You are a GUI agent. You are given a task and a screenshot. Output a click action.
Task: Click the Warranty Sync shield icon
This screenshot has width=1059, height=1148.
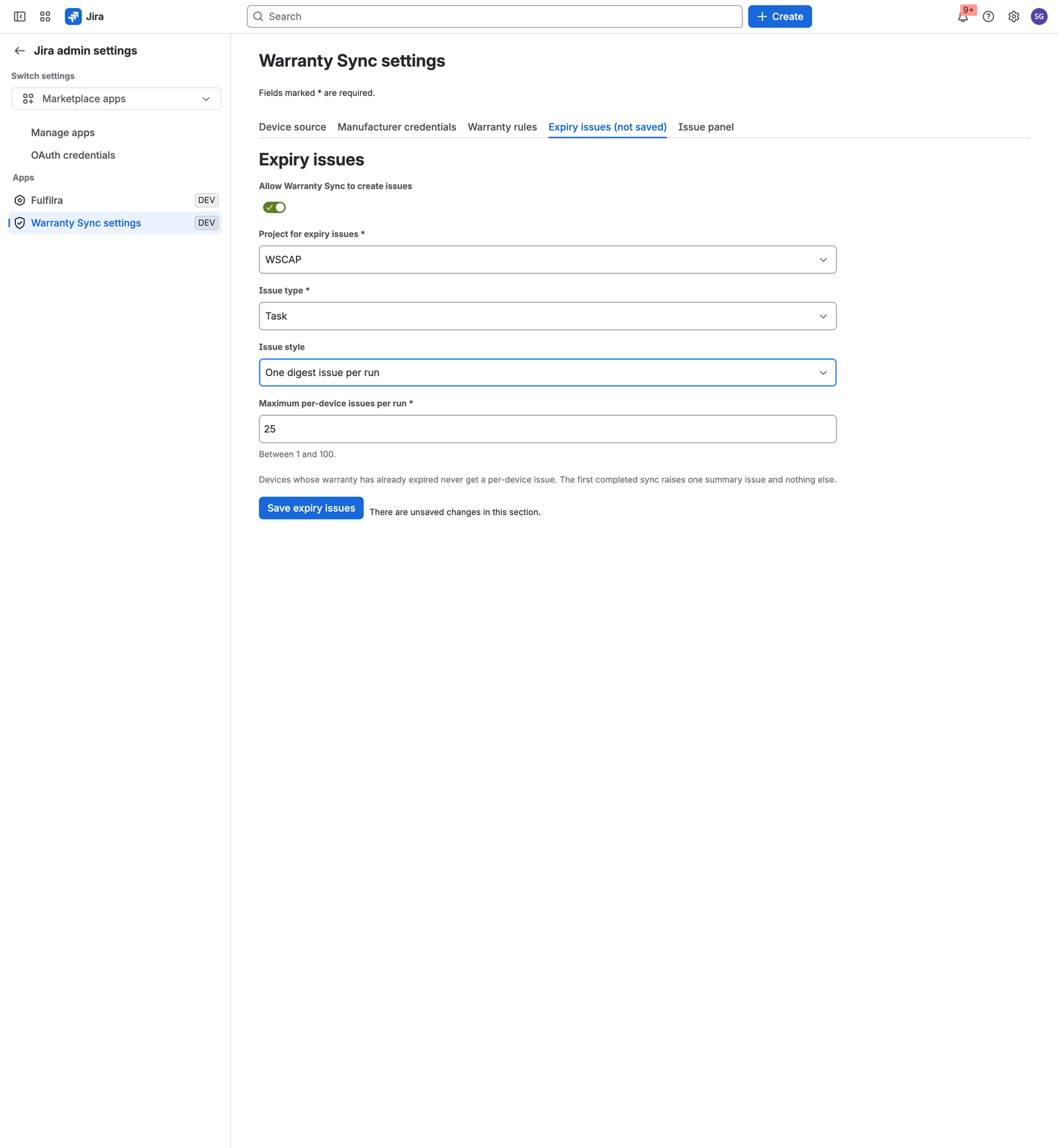(20, 223)
